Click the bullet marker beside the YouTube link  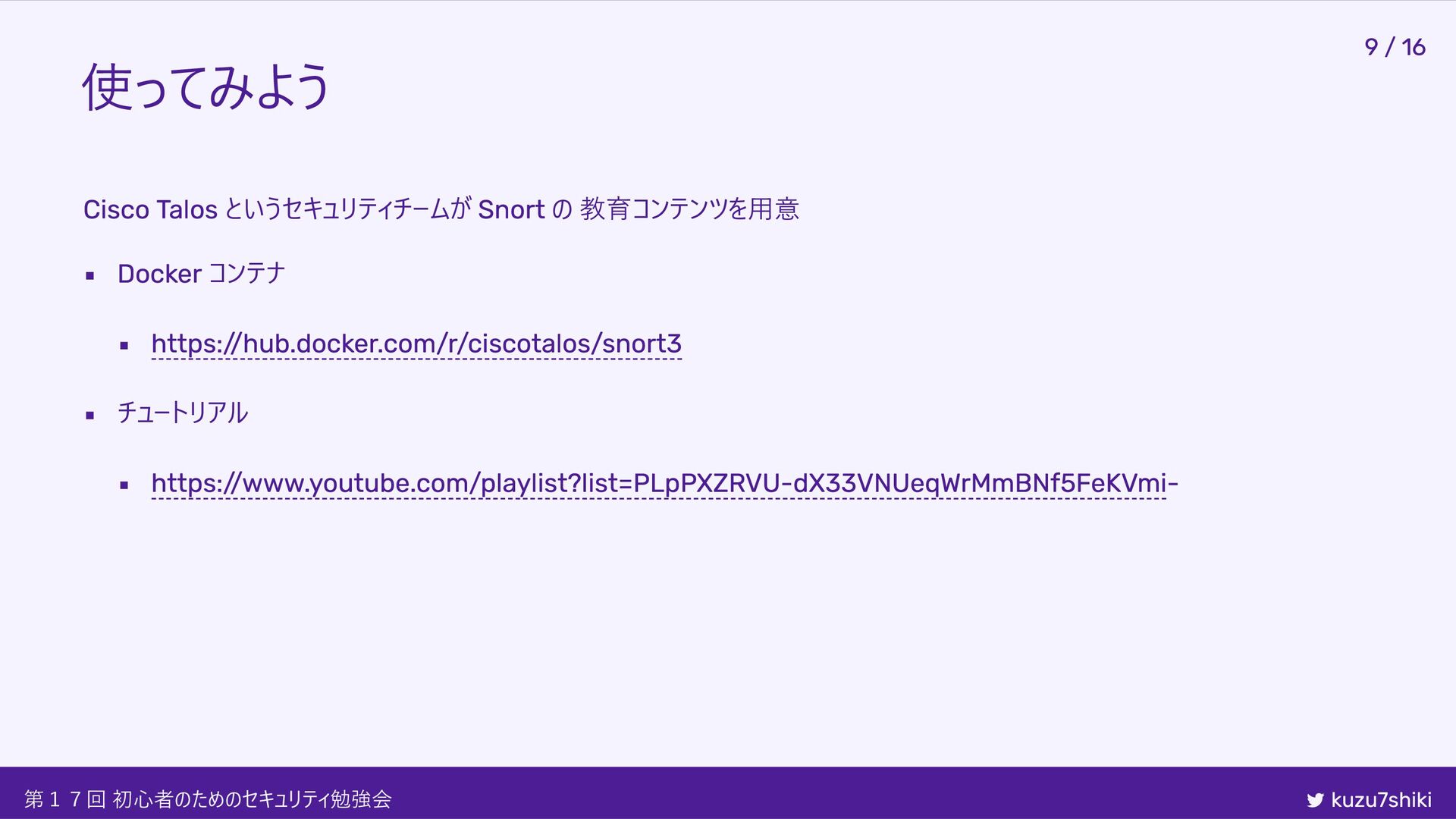tap(124, 485)
